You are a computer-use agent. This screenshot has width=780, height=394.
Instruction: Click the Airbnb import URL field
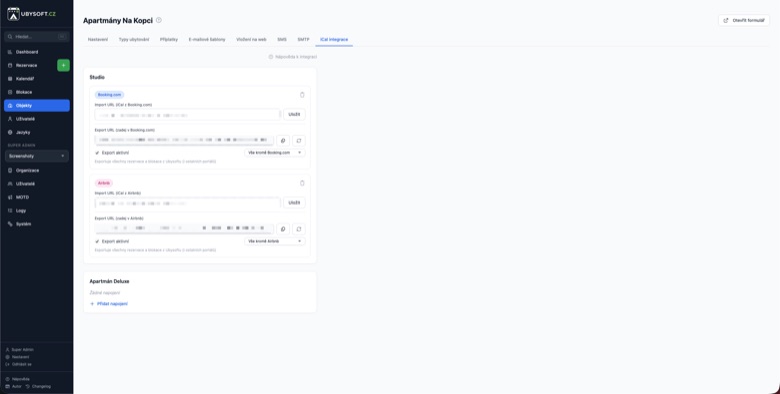[x=188, y=203]
